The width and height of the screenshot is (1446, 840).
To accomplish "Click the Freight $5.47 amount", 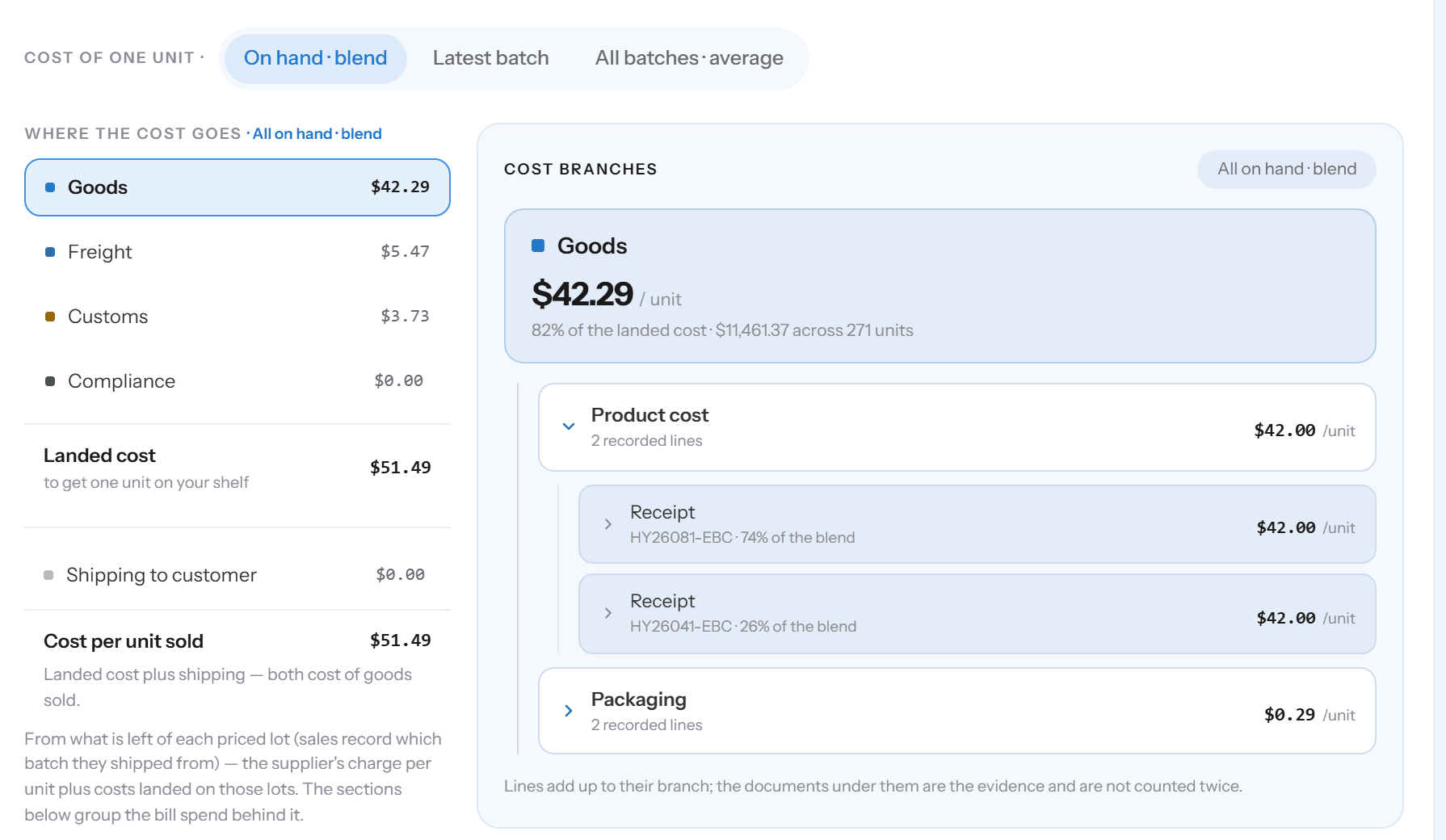I will pos(405,251).
